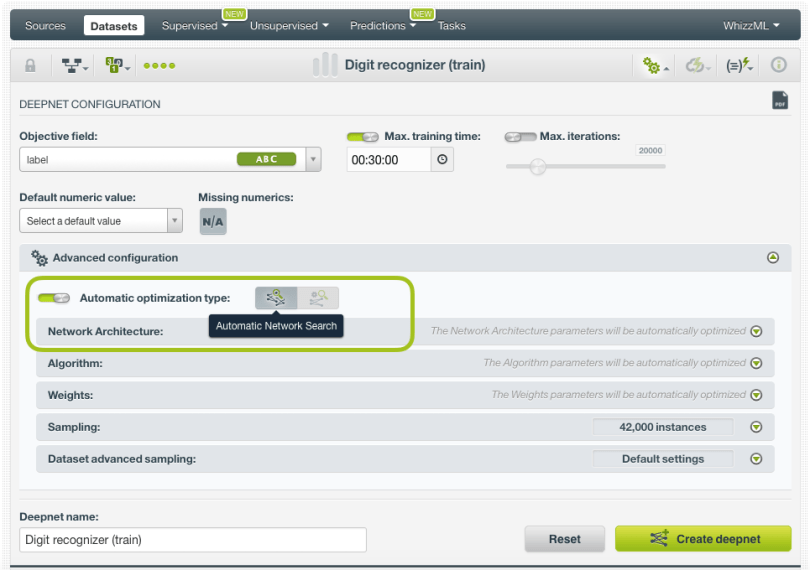Select Automatic Network Search icon

pyautogui.click(x=276, y=298)
